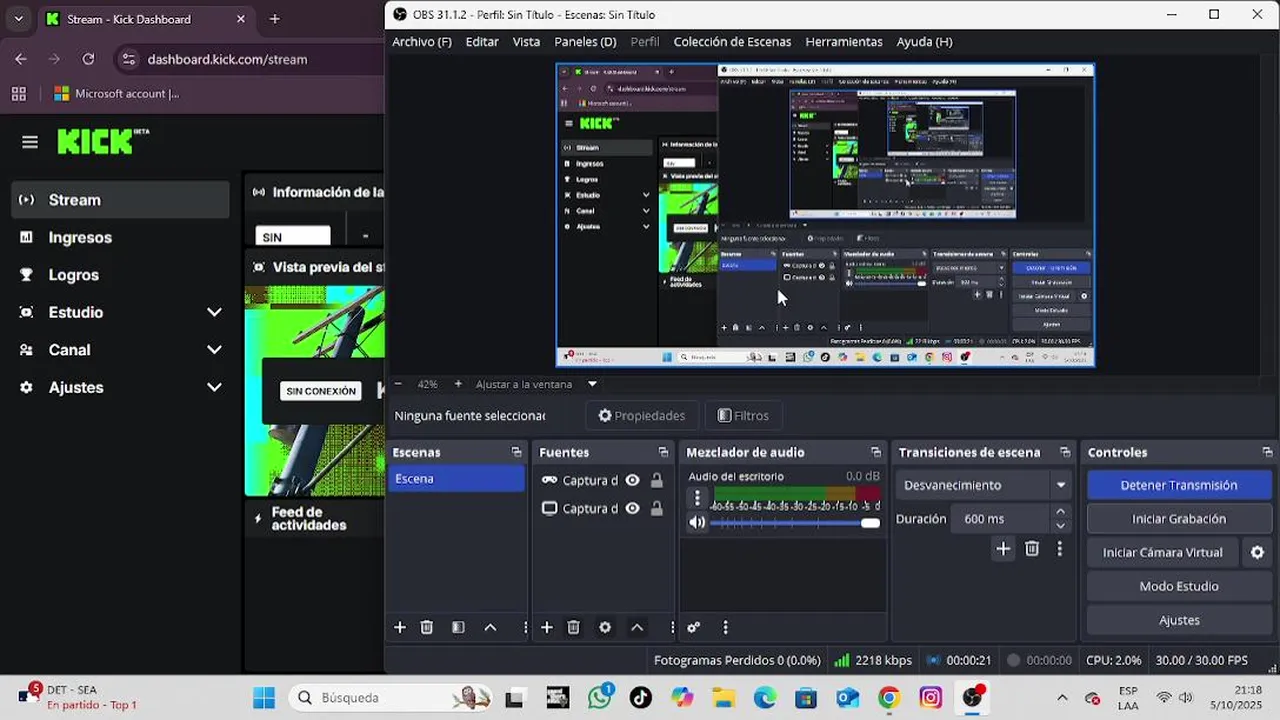Switch to Modo Estudio
Image resolution: width=1280 pixels, height=720 pixels.
tap(1178, 586)
